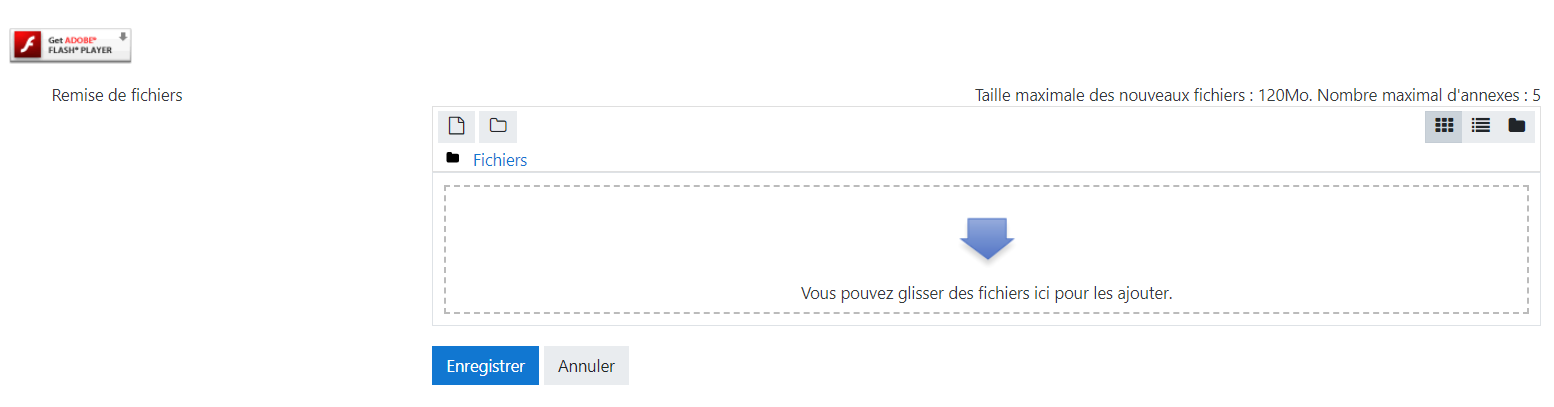Switch to the detailed list view
The height and width of the screenshot is (407, 1554).
tap(1480, 126)
